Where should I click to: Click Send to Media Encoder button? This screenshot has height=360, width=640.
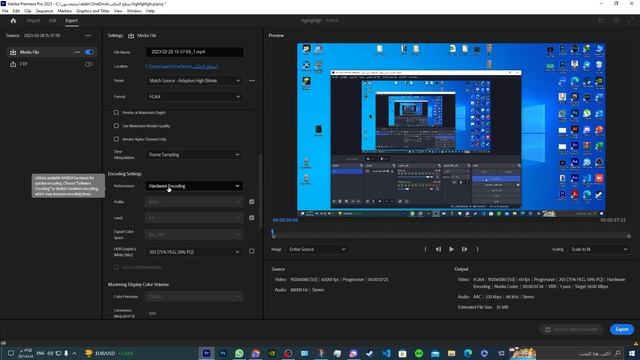point(572,329)
